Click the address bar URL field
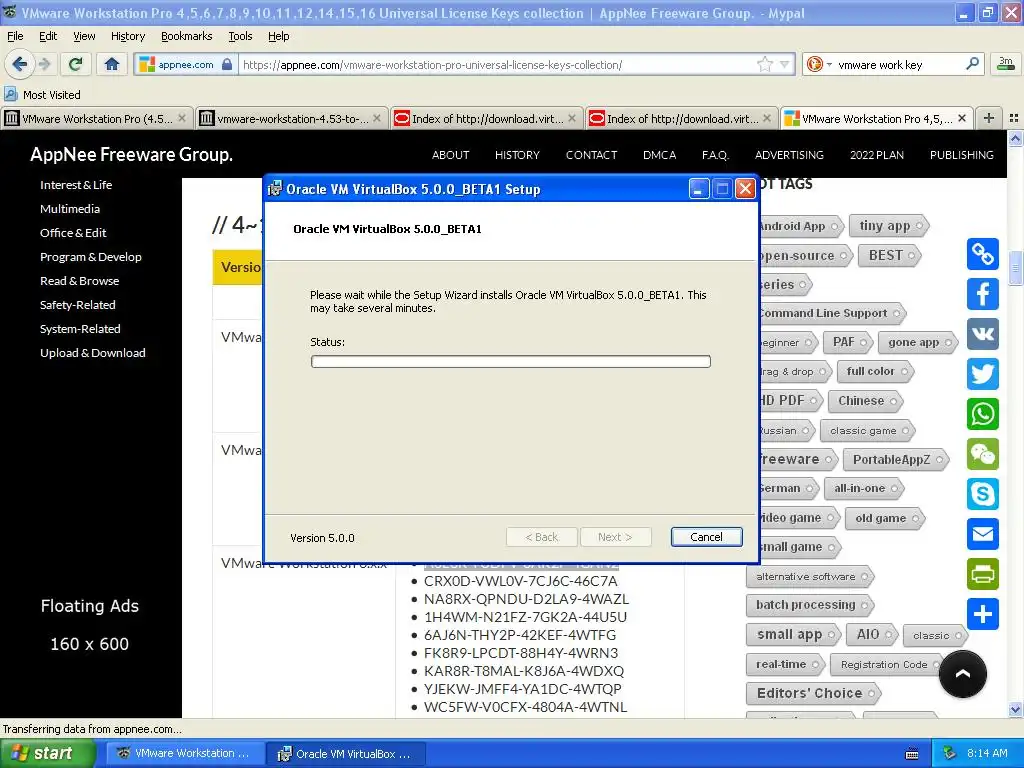The image size is (1024, 768). tap(496, 64)
